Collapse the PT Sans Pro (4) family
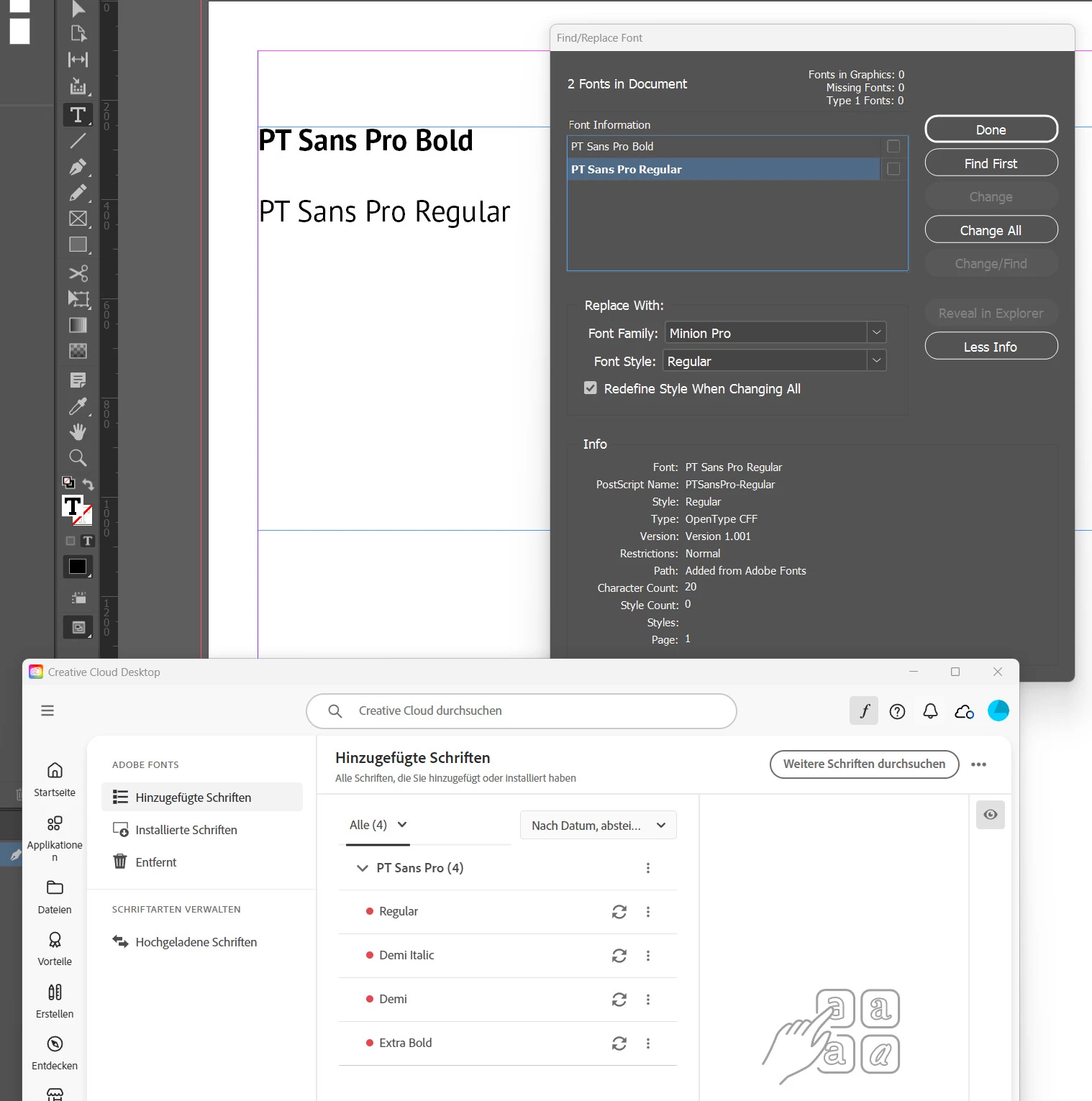 (x=362, y=868)
